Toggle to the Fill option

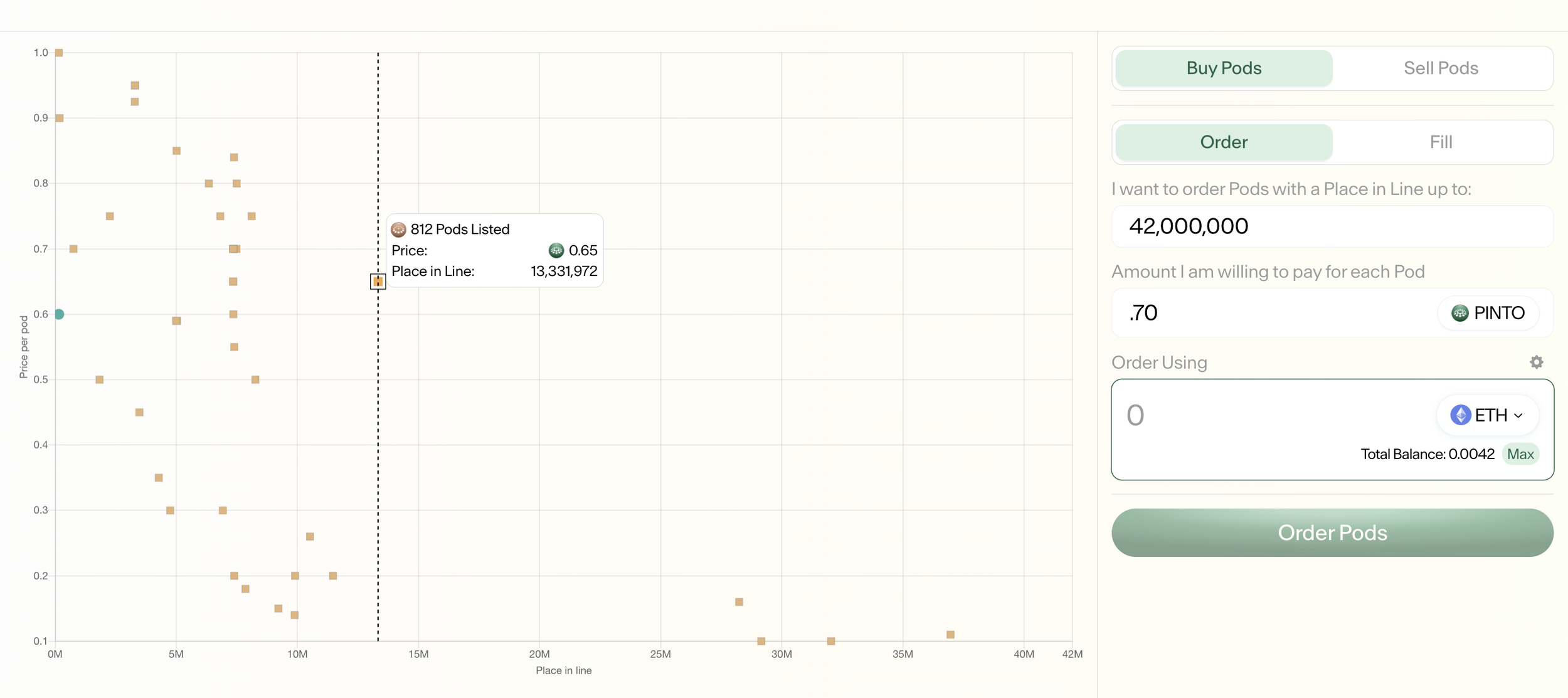(x=1441, y=142)
